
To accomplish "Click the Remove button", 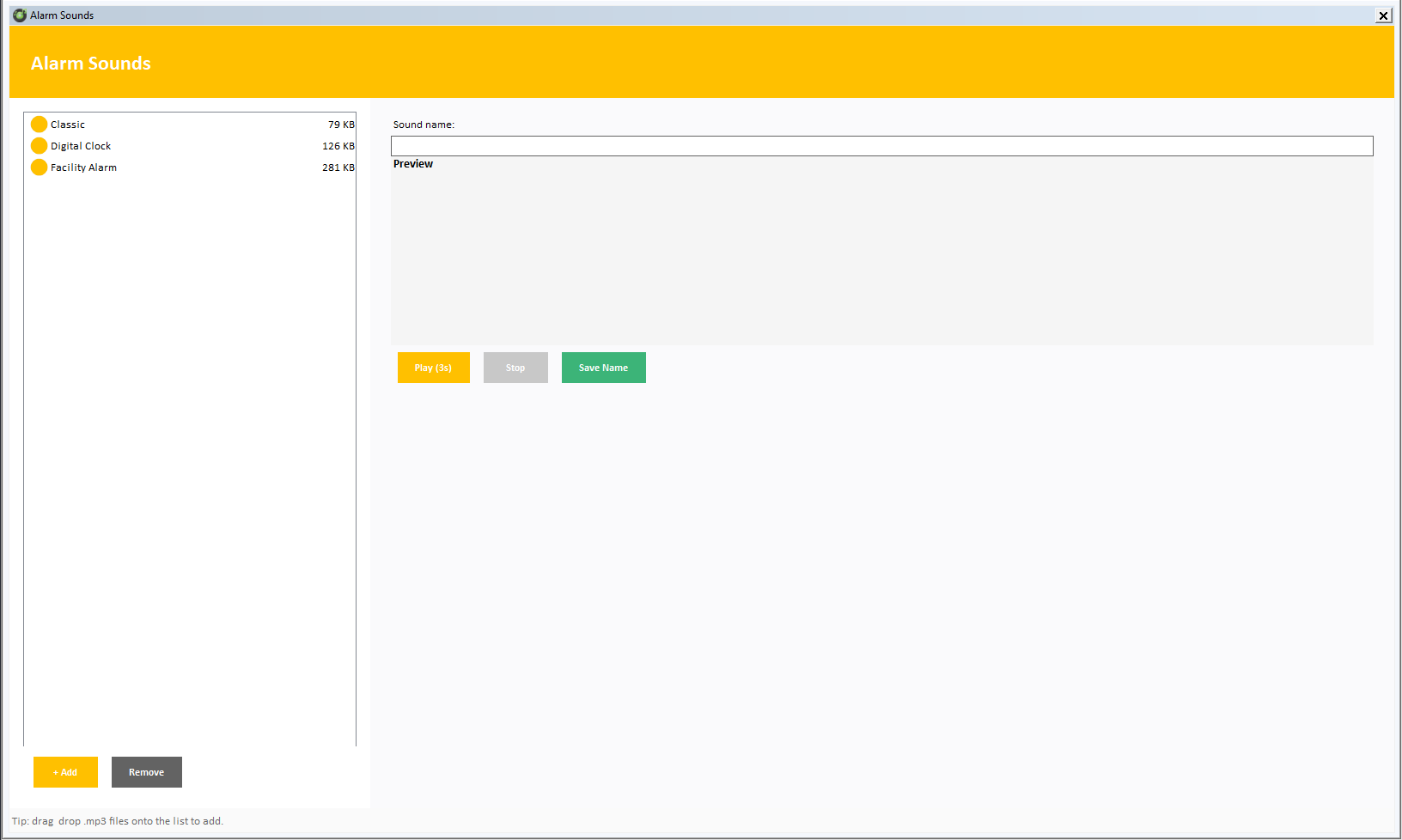I will coord(146,772).
